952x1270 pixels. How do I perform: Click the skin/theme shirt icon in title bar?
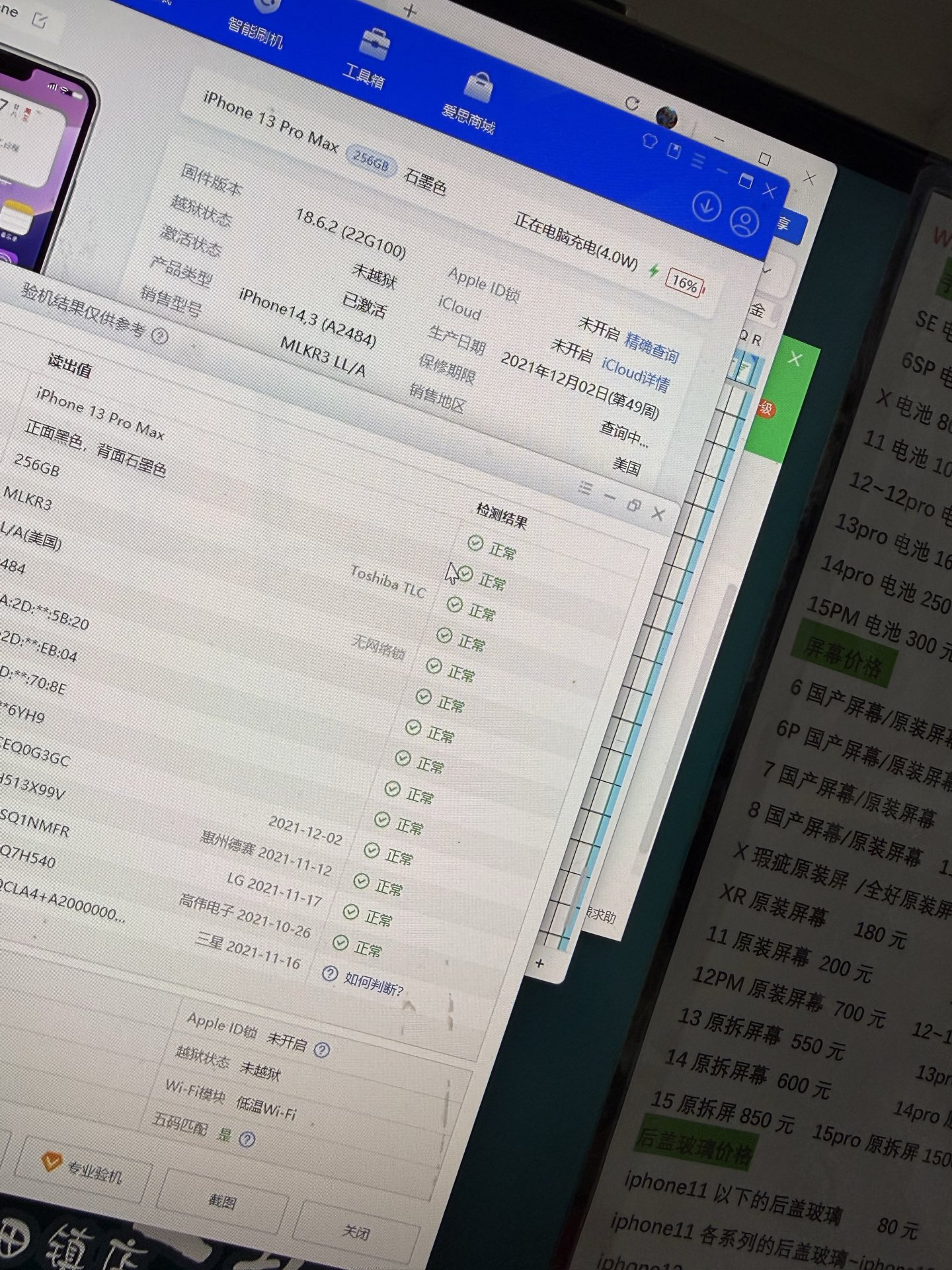(x=649, y=141)
